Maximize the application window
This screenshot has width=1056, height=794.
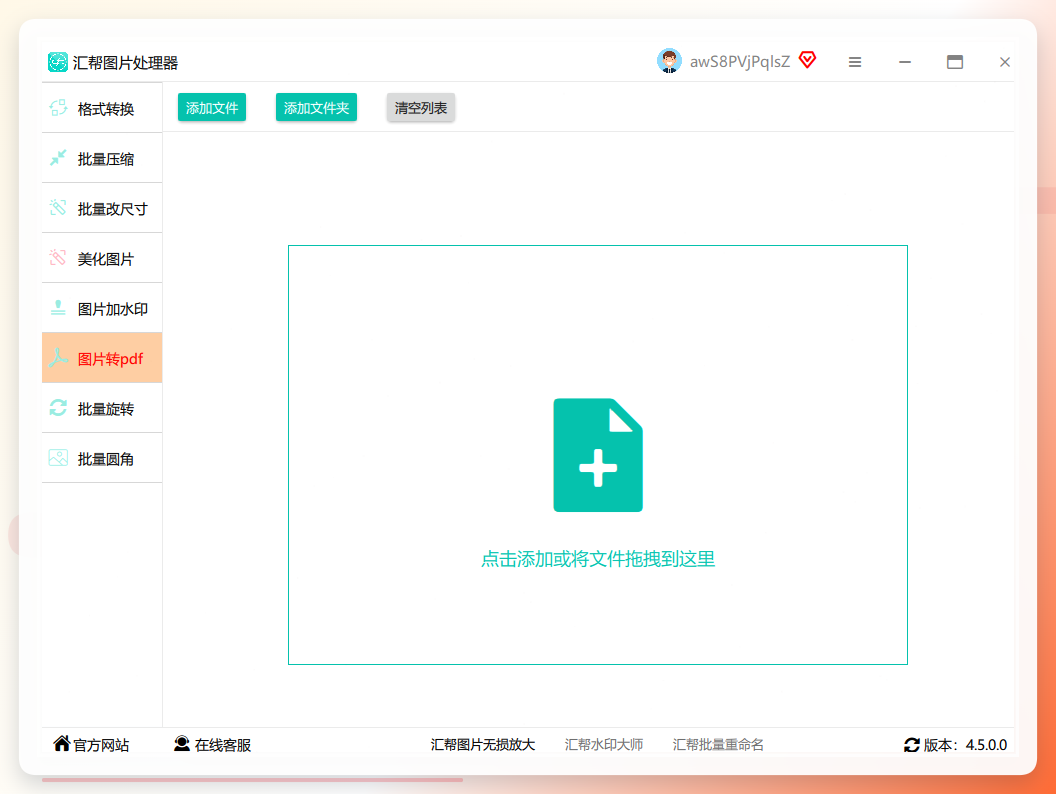tap(954, 62)
